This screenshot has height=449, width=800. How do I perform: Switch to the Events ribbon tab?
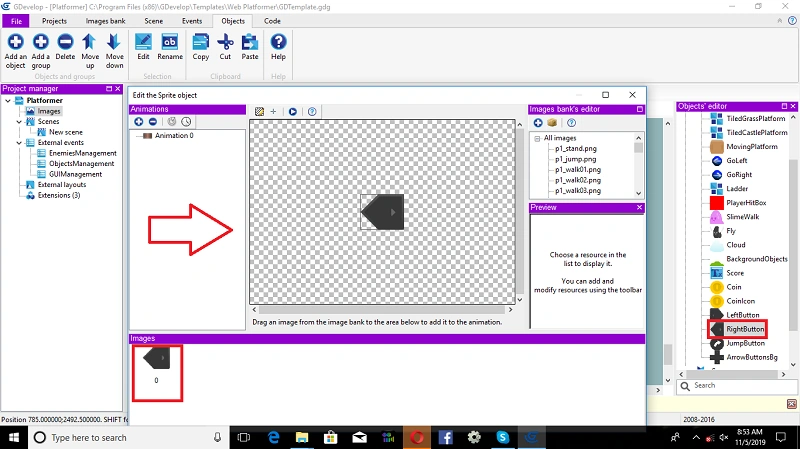pyautogui.click(x=192, y=21)
